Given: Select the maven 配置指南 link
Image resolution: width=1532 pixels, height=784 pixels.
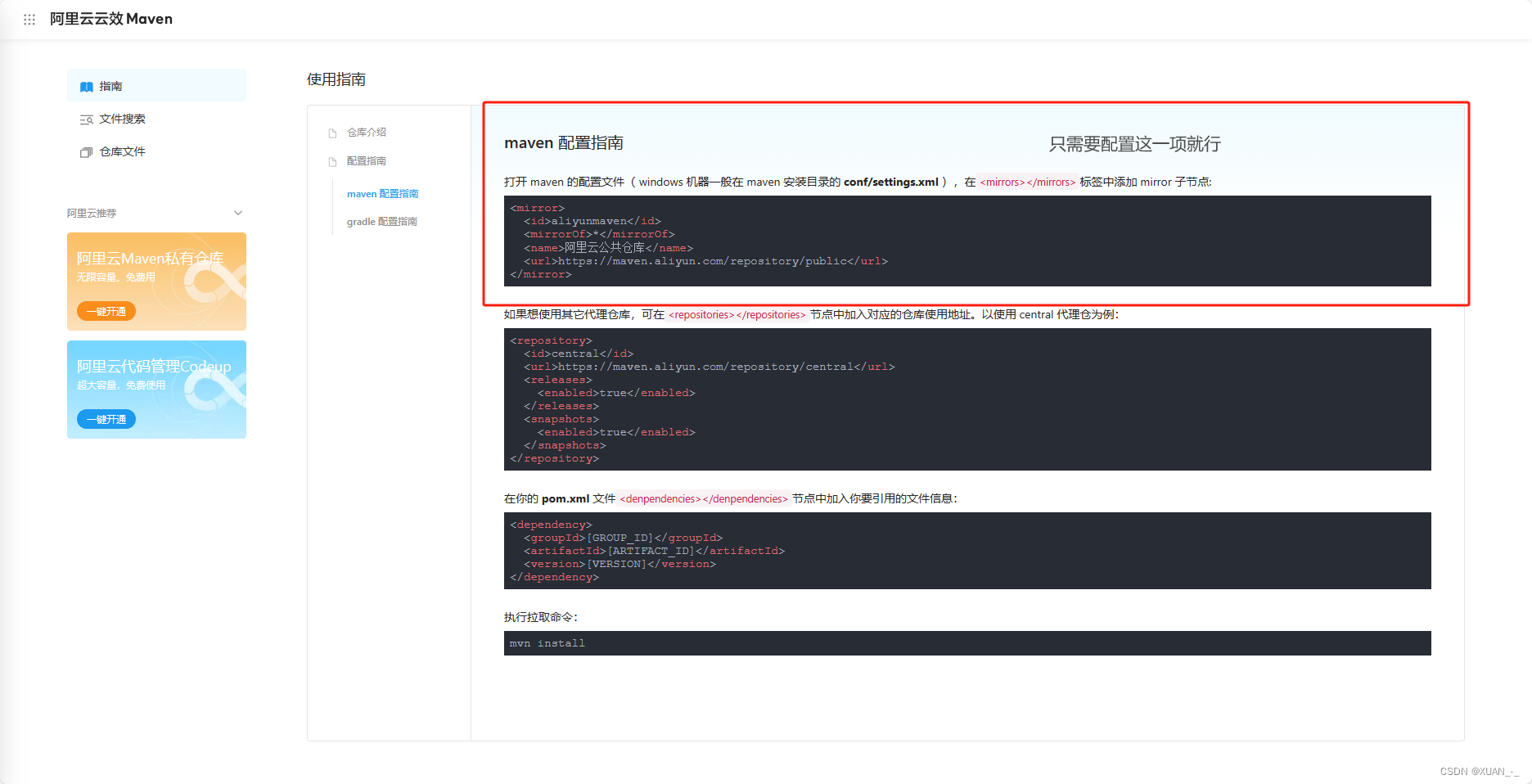Looking at the screenshot, I should click(382, 193).
